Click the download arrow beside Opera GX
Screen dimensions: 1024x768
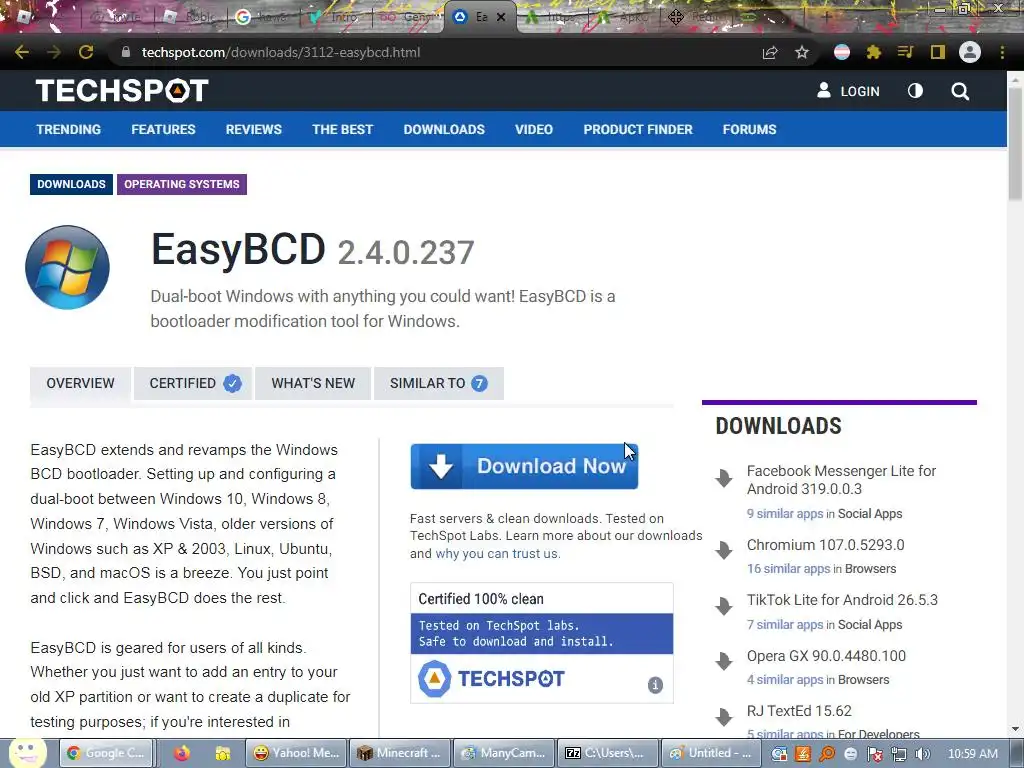[724, 661]
